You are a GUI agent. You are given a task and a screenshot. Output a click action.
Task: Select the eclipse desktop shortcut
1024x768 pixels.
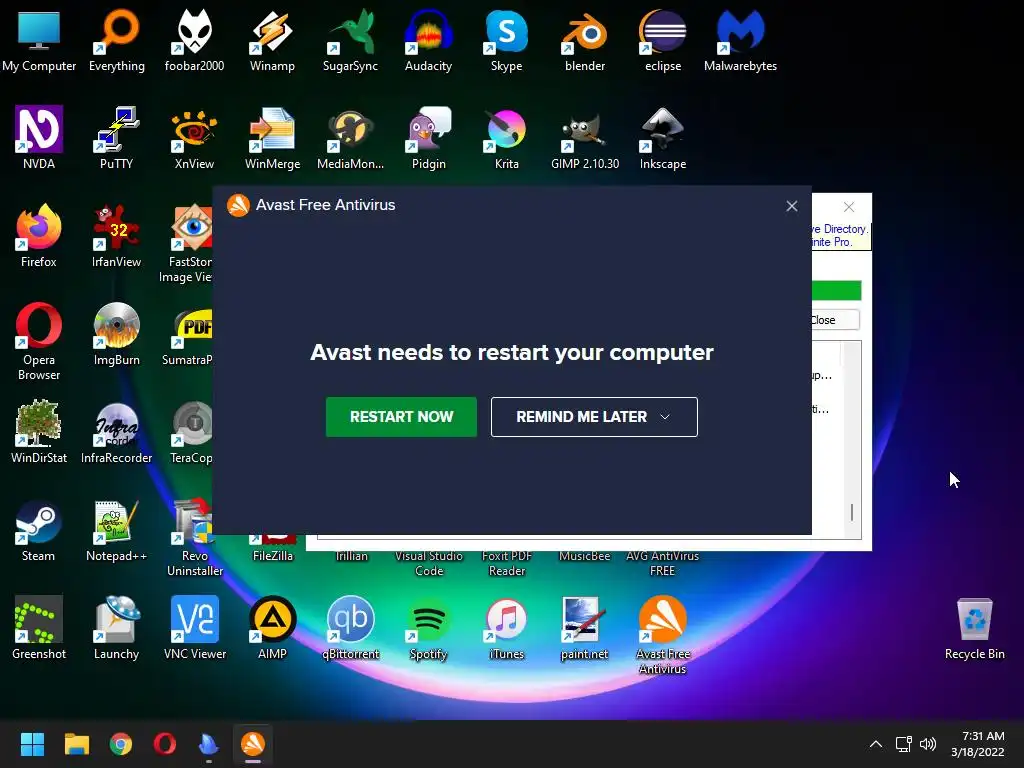pyautogui.click(x=663, y=40)
